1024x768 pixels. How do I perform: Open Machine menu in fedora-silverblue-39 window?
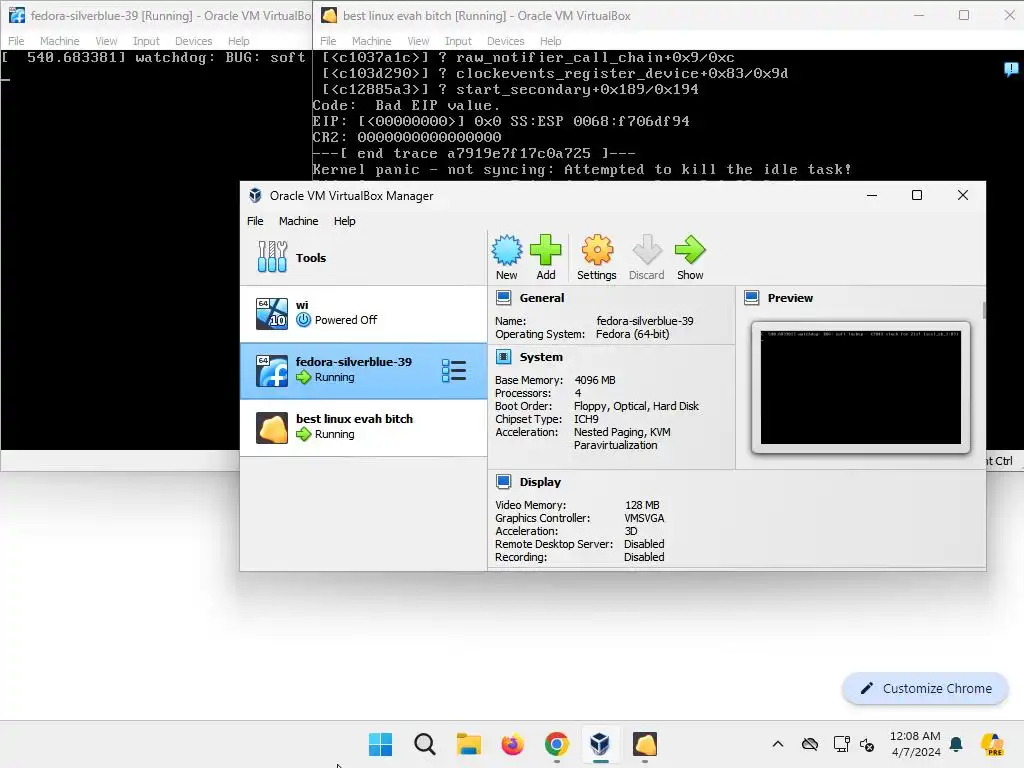click(x=59, y=40)
